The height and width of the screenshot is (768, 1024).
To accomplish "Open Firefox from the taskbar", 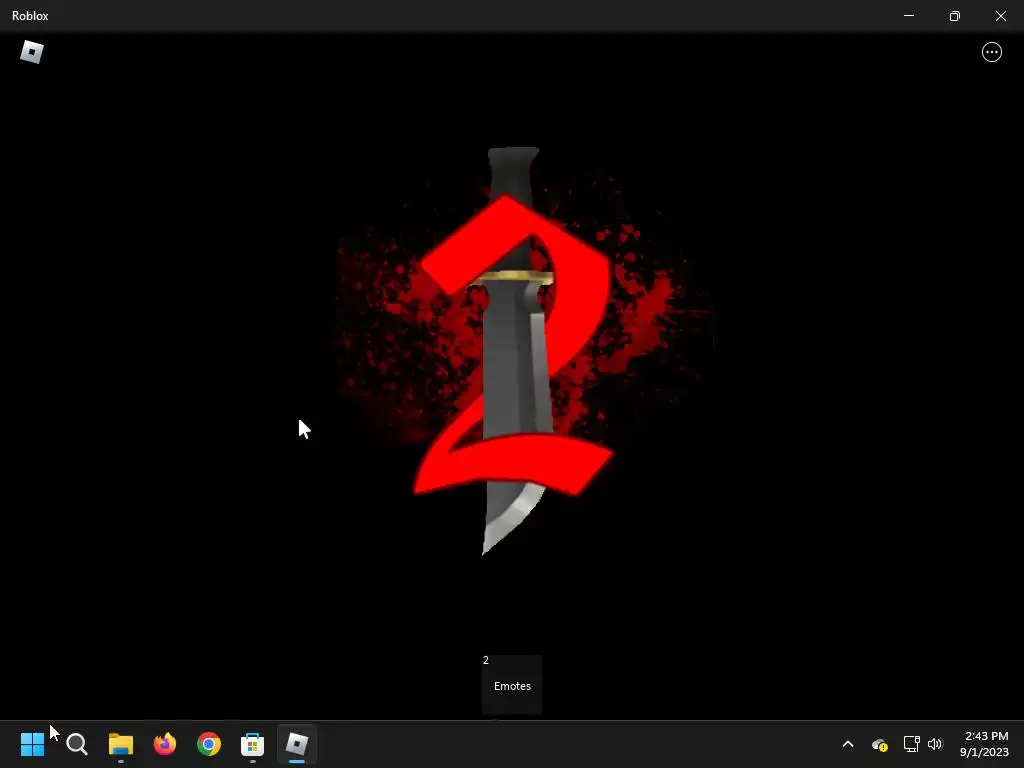I will 165,744.
